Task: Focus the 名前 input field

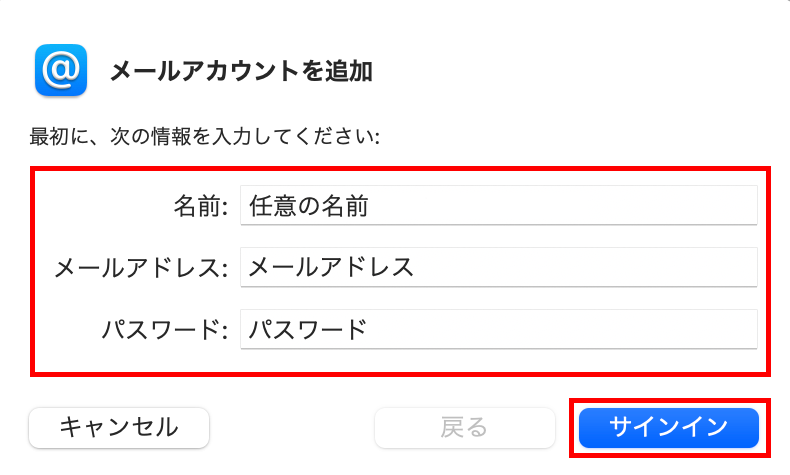Action: [560, 207]
